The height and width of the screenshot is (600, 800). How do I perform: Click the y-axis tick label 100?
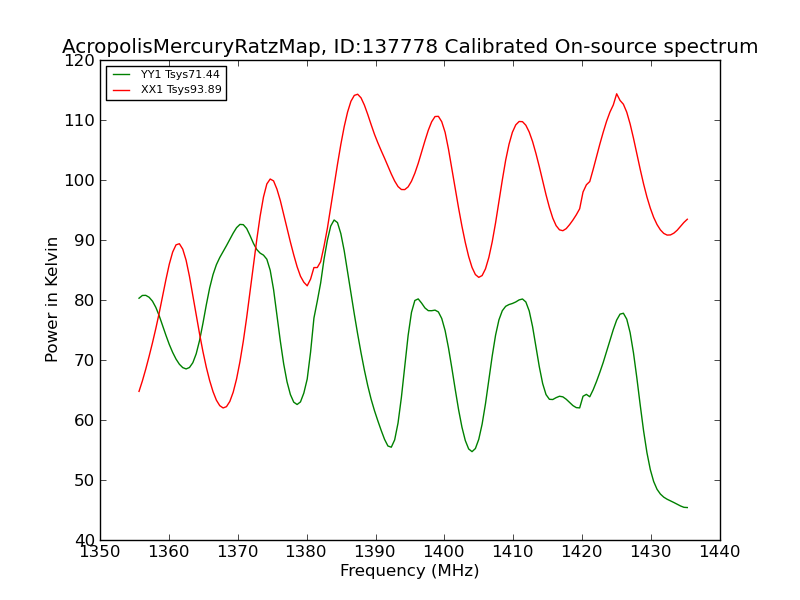point(80,181)
